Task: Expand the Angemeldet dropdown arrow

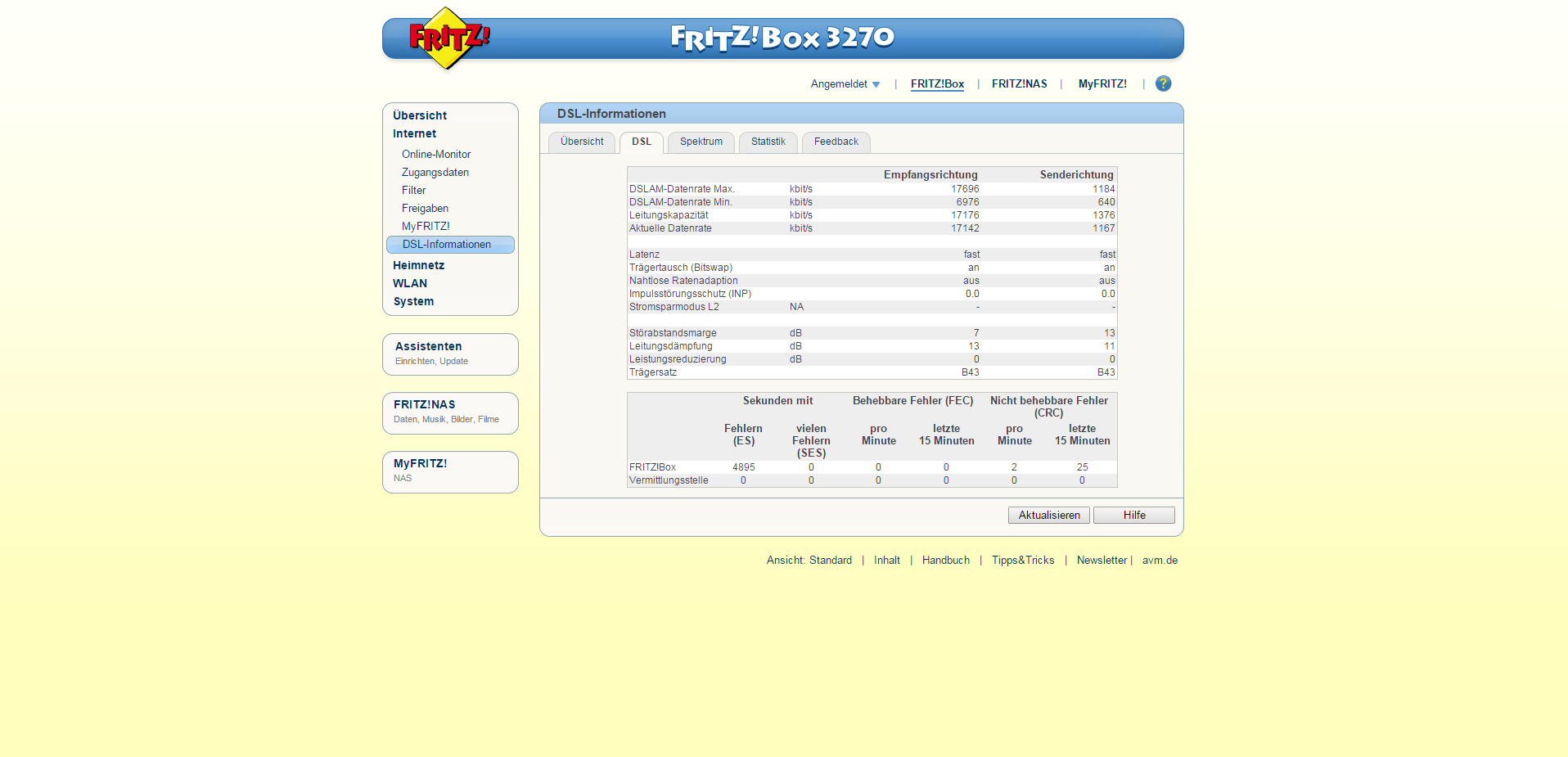Action: tap(876, 84)
